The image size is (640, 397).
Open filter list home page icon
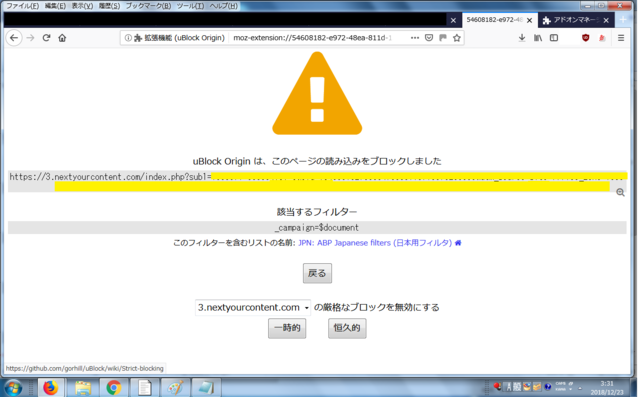point(458,243)
